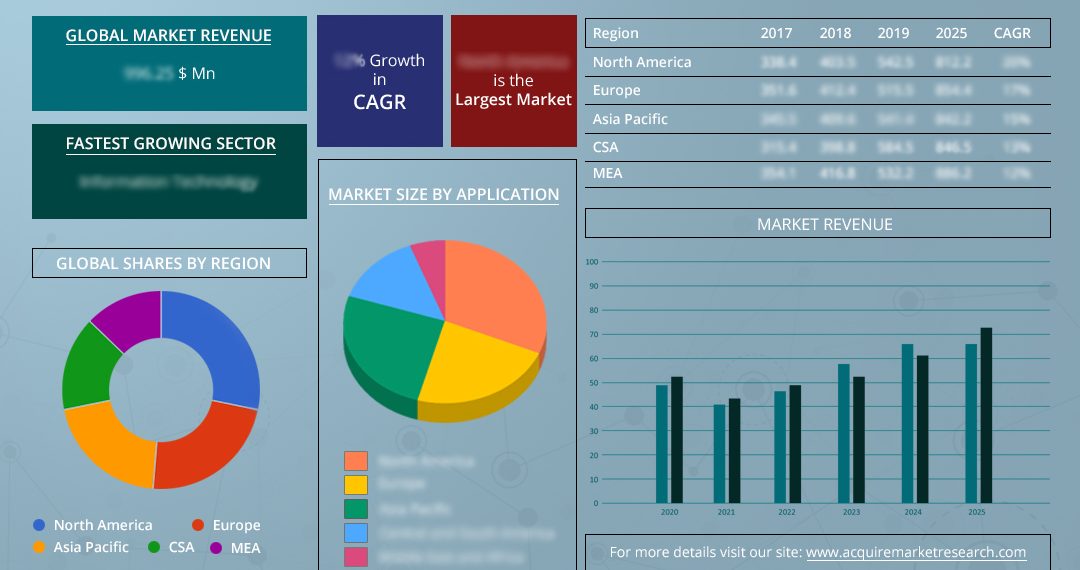Screen dimensions: 1080x570
Task: Click the tallest bar above 2025
Action: tap(986, 415)
